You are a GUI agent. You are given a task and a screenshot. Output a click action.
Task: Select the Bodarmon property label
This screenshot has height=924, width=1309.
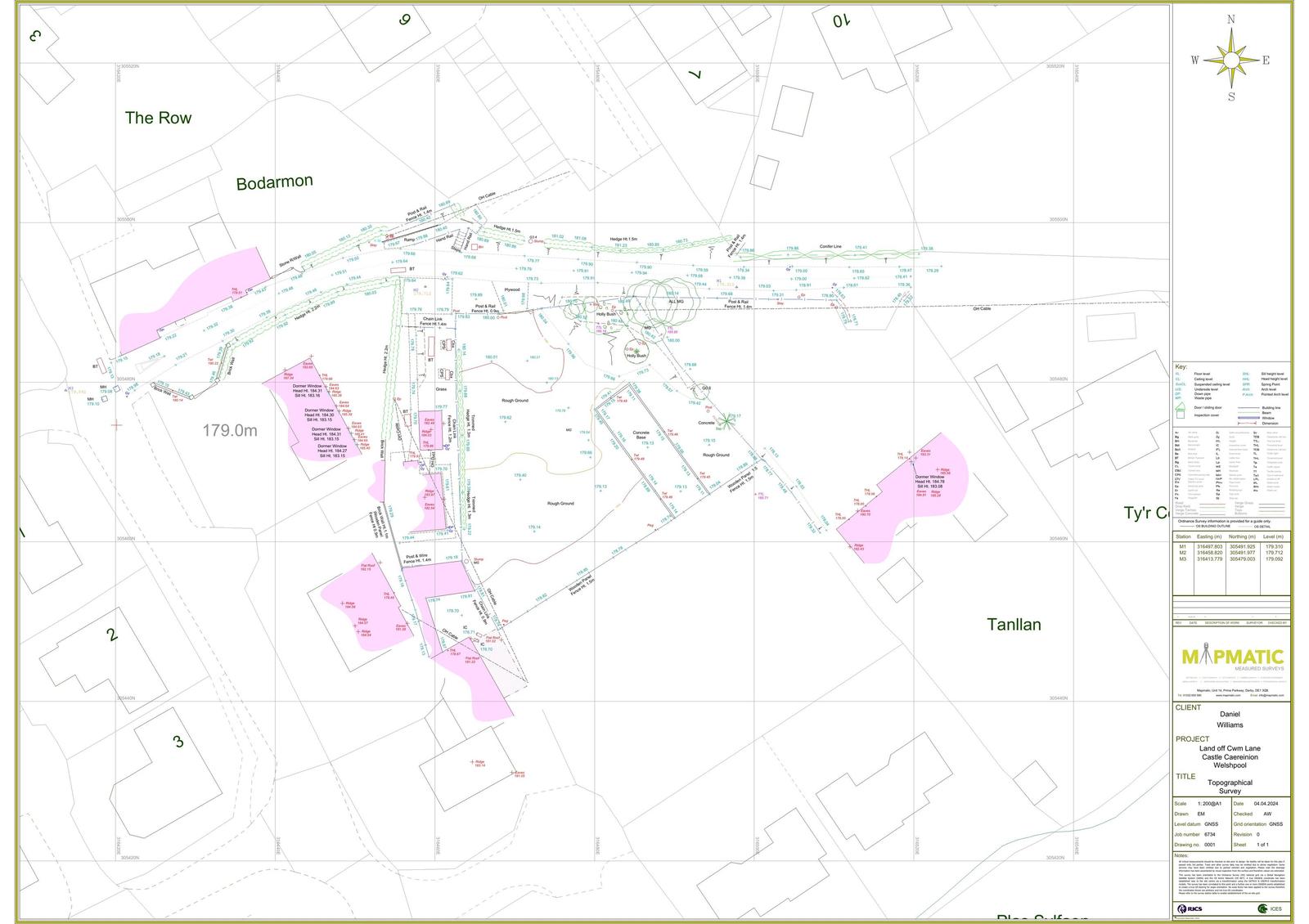(274, 182)
